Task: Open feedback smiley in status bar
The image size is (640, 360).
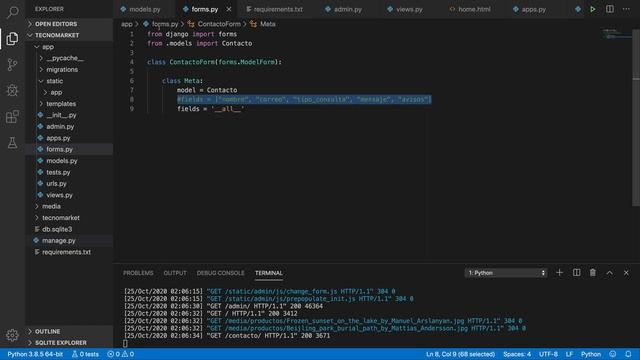Action: pos(613,354)
